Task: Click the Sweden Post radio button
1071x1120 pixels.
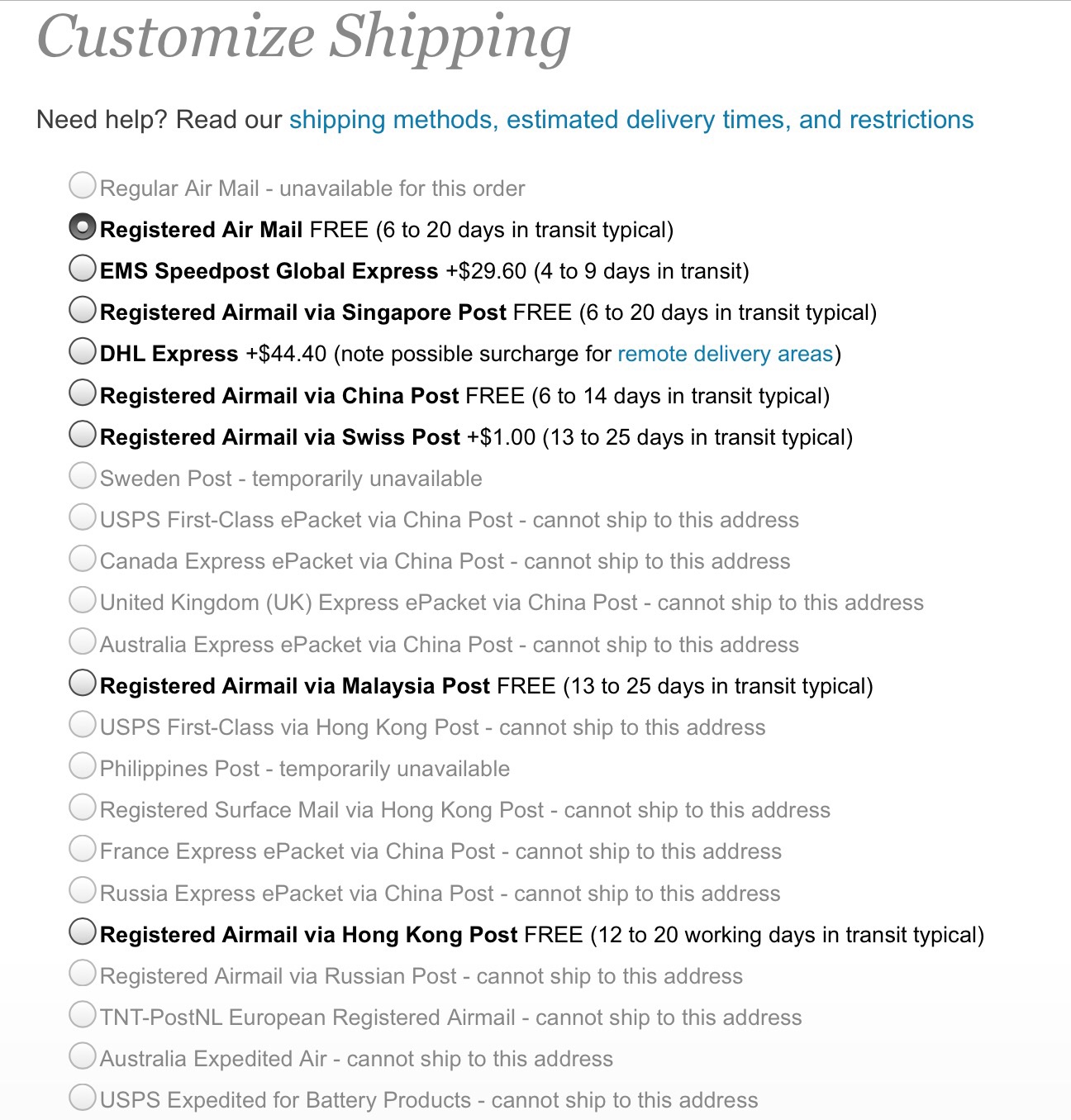Action: (83, 475)
